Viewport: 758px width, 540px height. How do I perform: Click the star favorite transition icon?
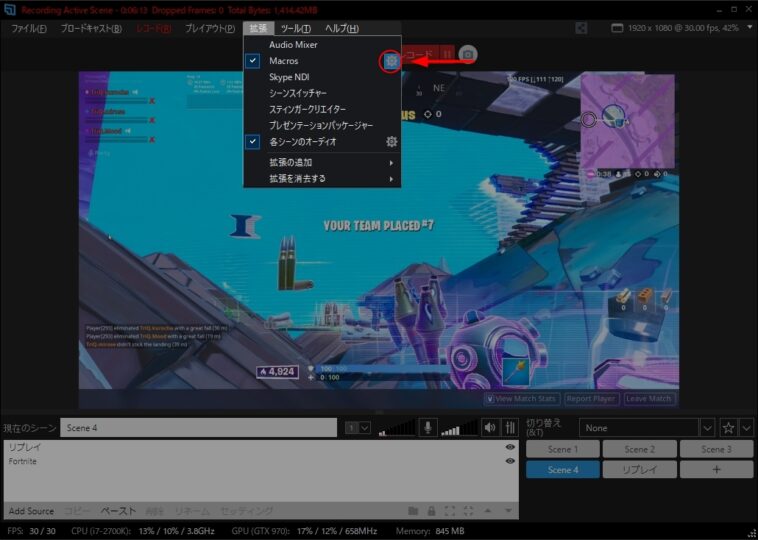tap(729, 428)
